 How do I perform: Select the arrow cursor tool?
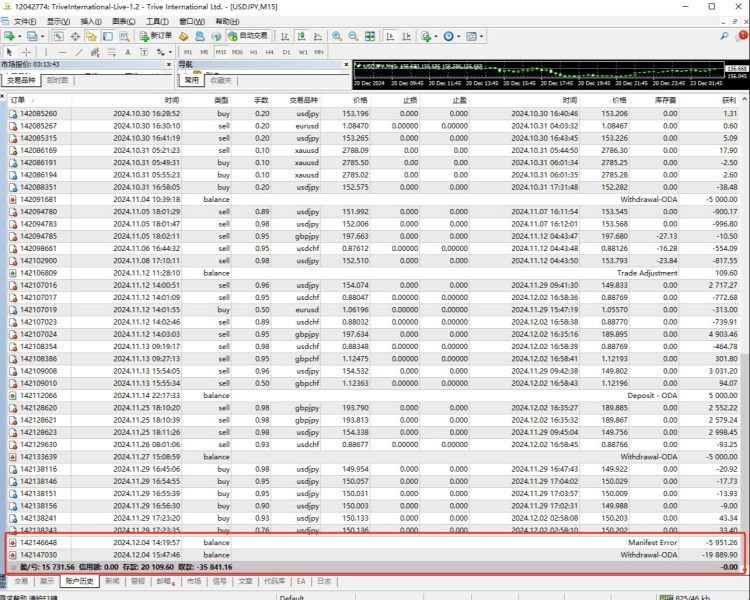[9, 52]
